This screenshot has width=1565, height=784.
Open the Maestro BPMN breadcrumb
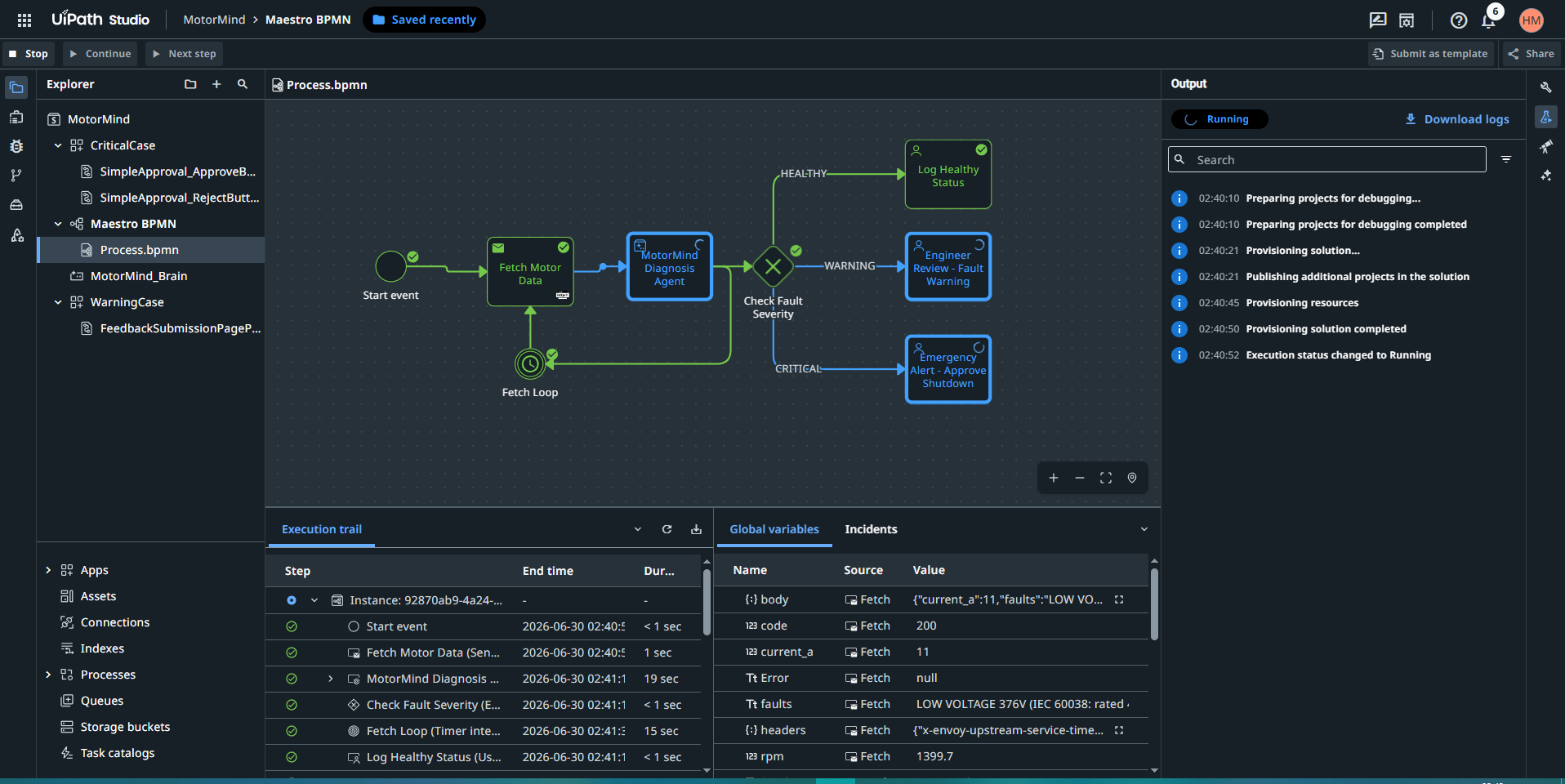coord(308,20)
